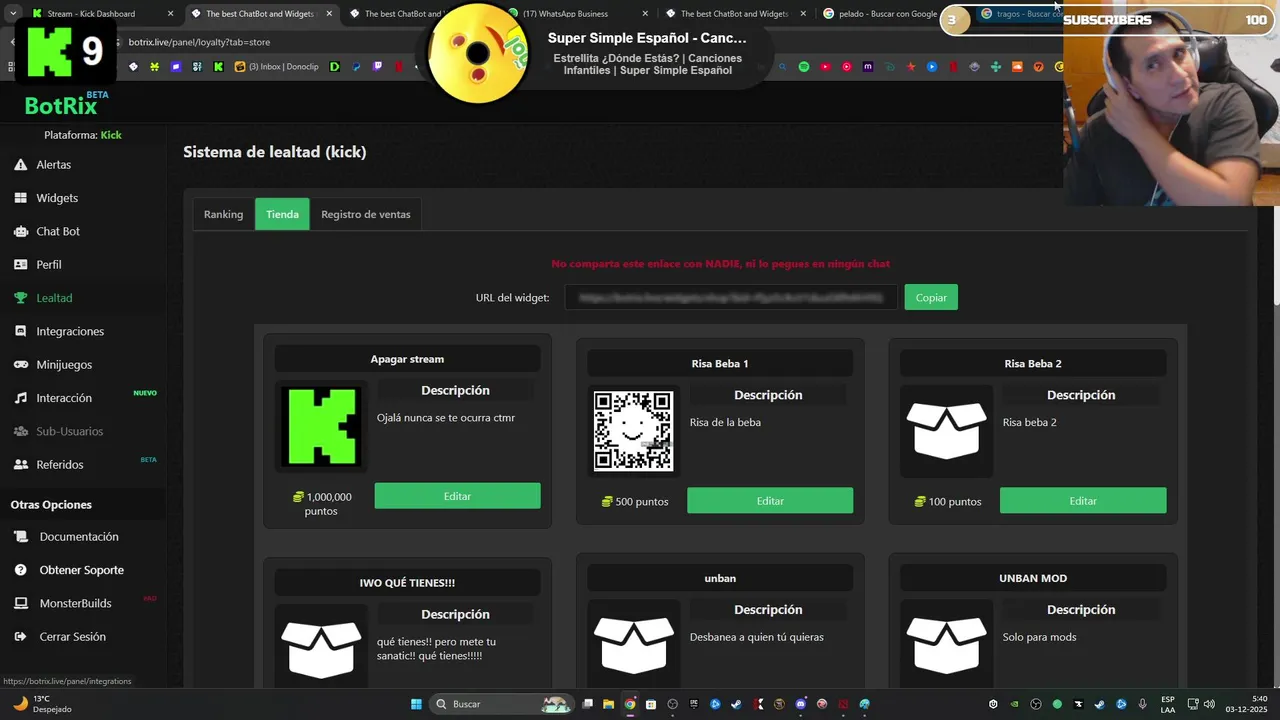Click the unban item box thumbnail
The width and height of the screenshot is (1280, 720).
point(633,645)
